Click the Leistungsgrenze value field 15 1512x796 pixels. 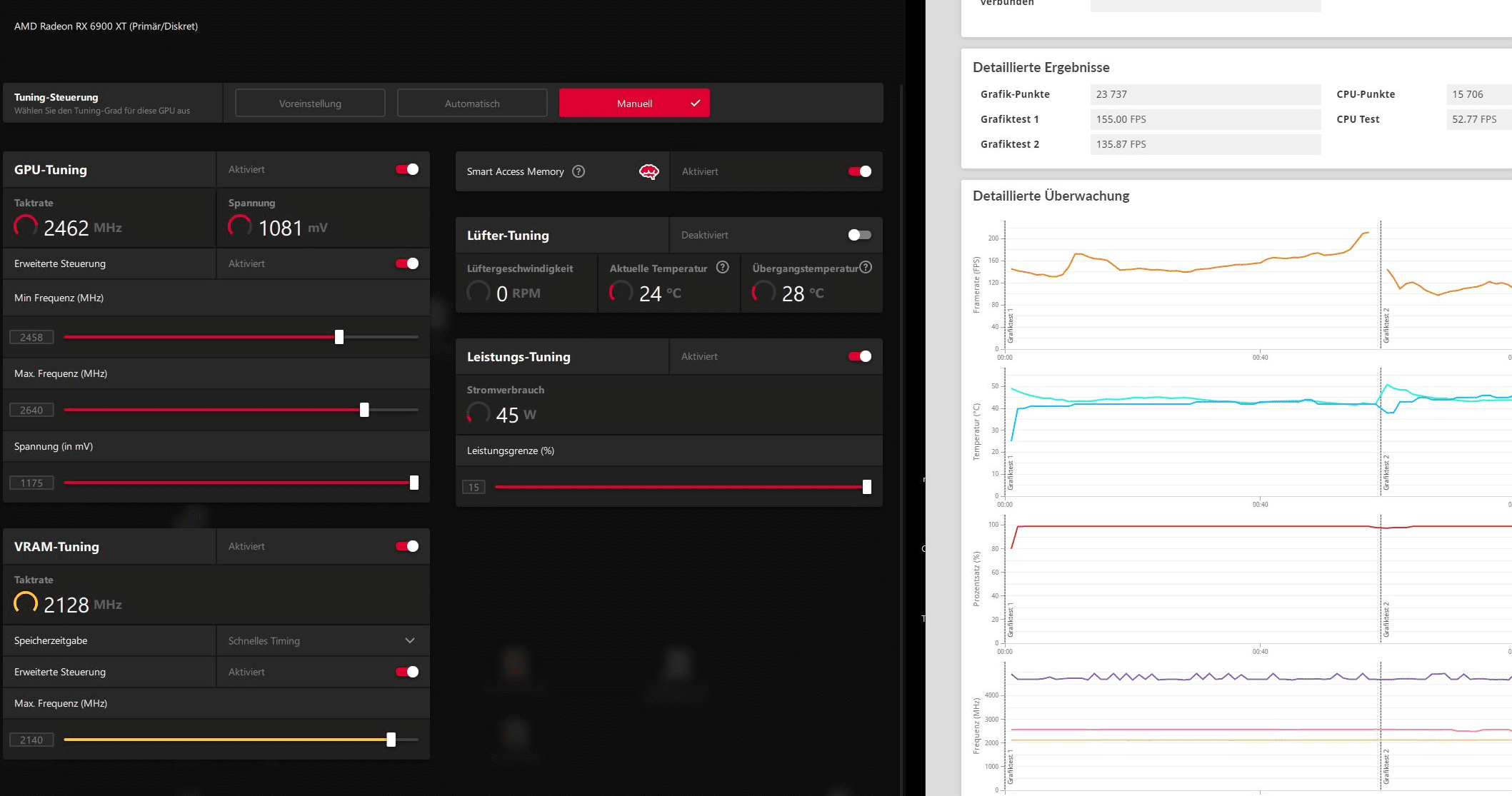tap(474, 487)
